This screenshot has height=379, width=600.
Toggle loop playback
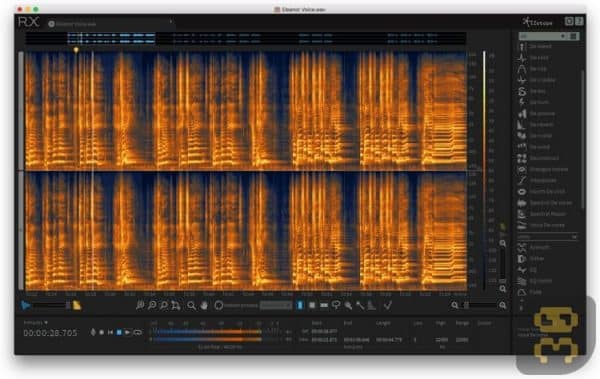(x=137, y=333)
